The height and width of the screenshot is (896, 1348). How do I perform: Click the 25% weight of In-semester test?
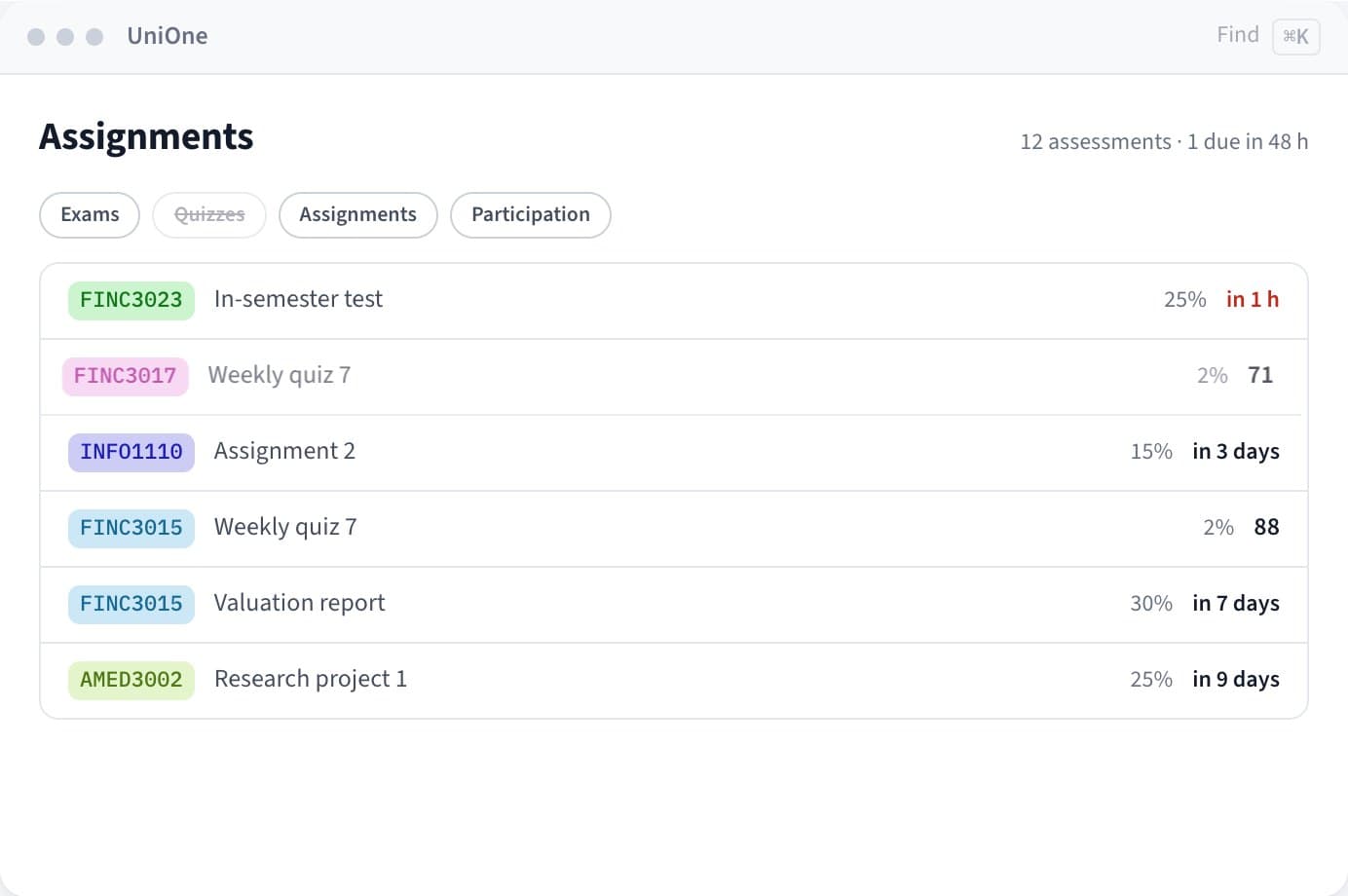coord(1185,300)
